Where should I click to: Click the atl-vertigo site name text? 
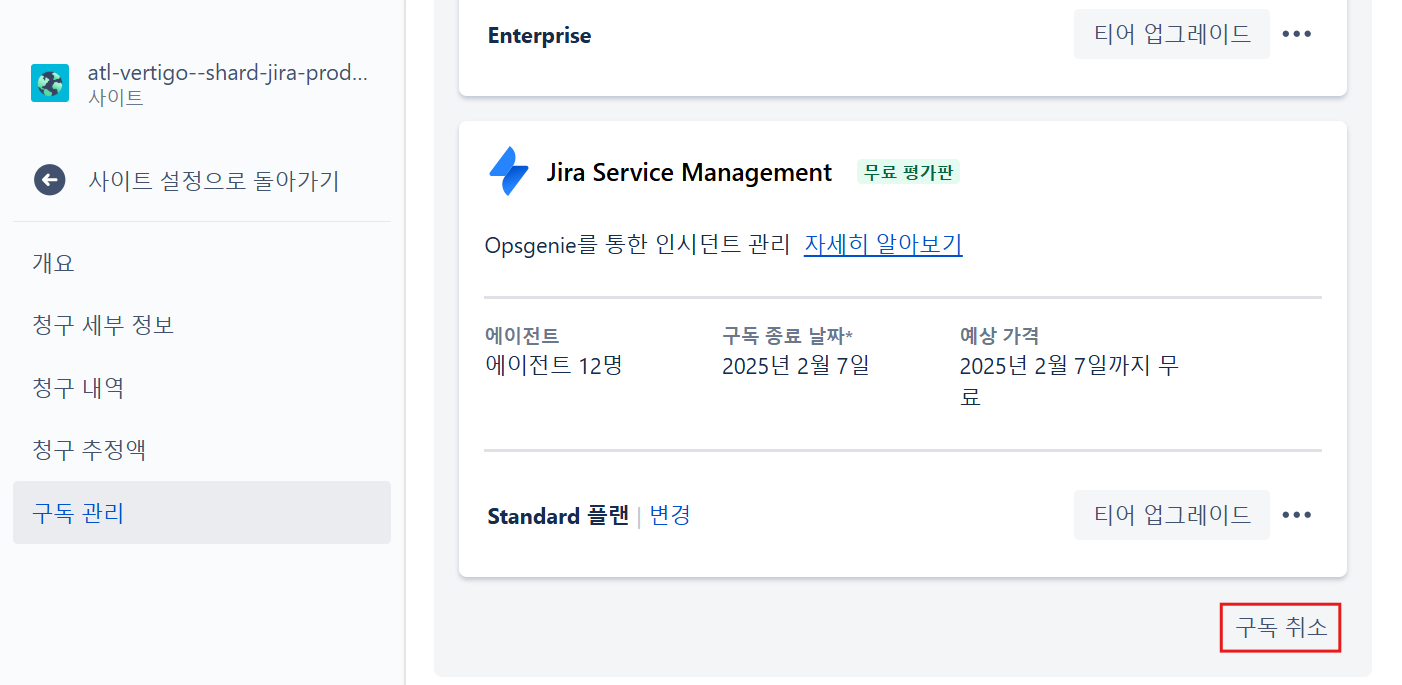pos(228,74)
